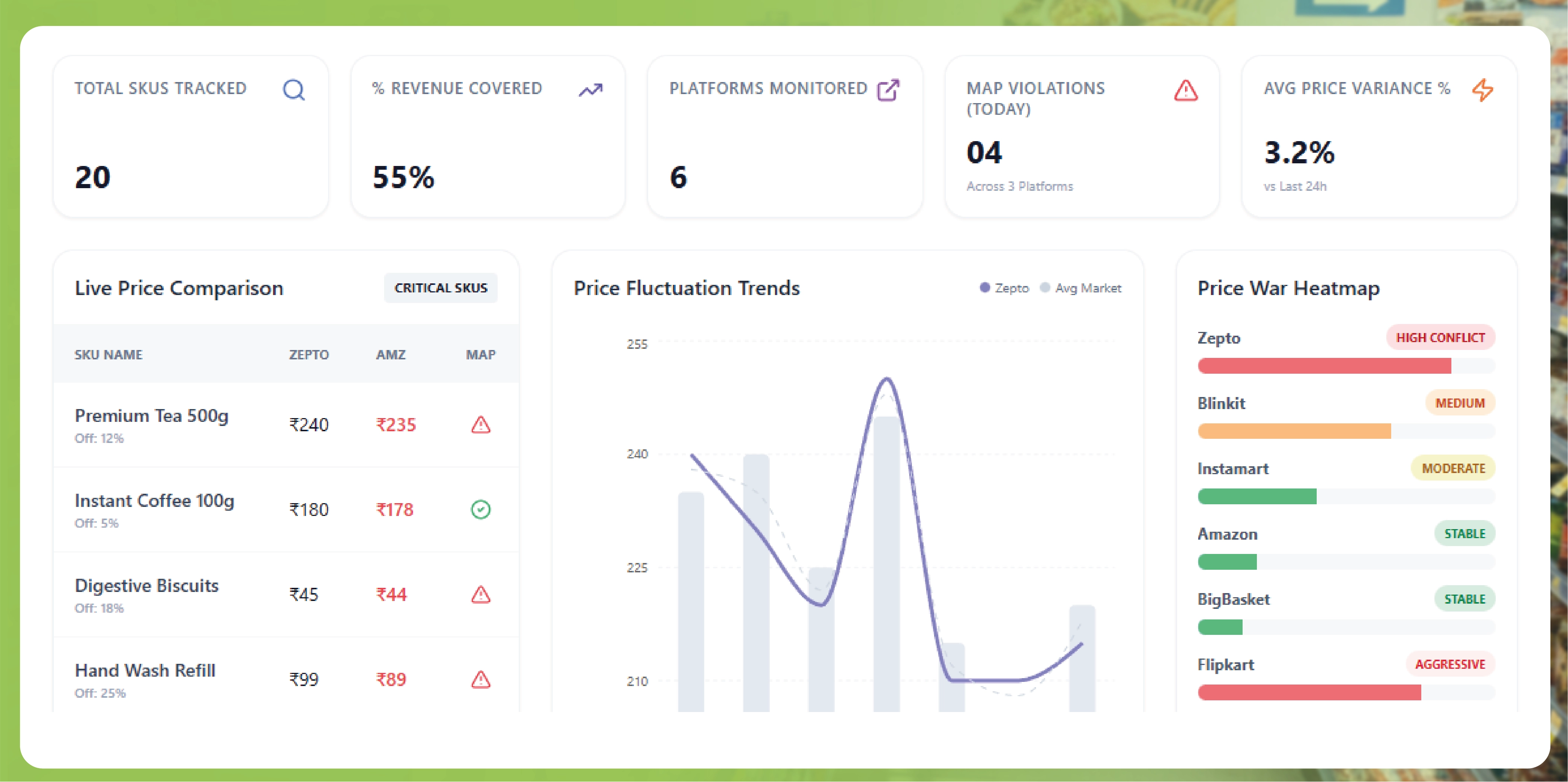Click the Amazon price ₹235 for Premium Tea
Image resolution: width=1568 pixels, height=782 pixels.
(x=396, y=425)
